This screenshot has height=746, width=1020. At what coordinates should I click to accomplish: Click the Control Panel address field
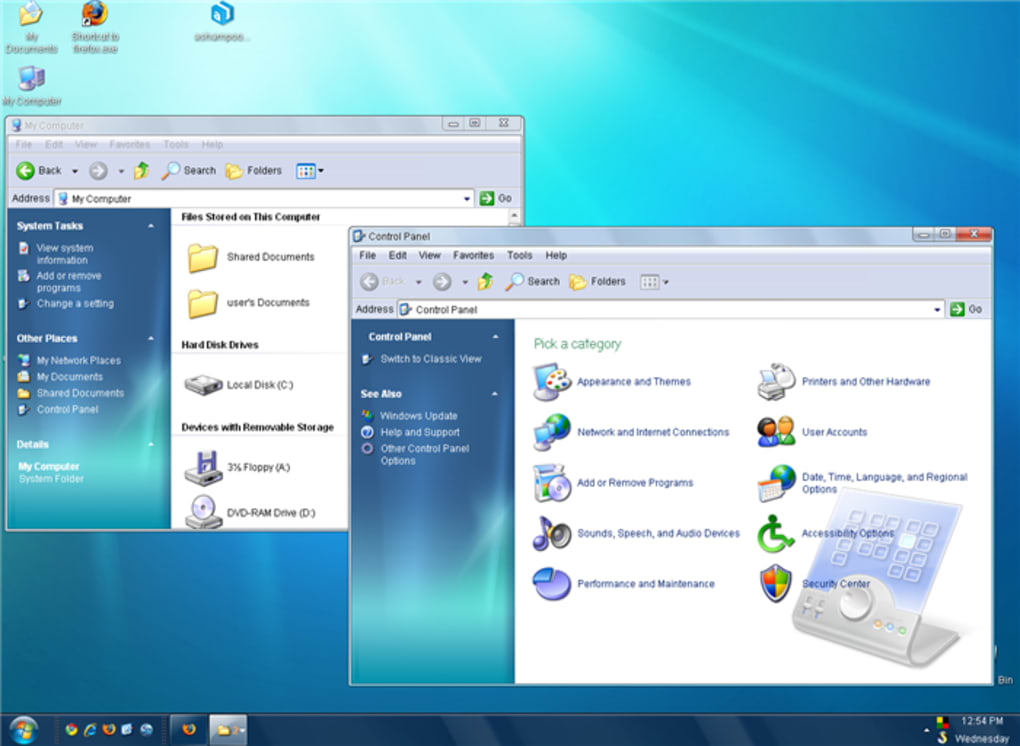[x=671, y=310]
